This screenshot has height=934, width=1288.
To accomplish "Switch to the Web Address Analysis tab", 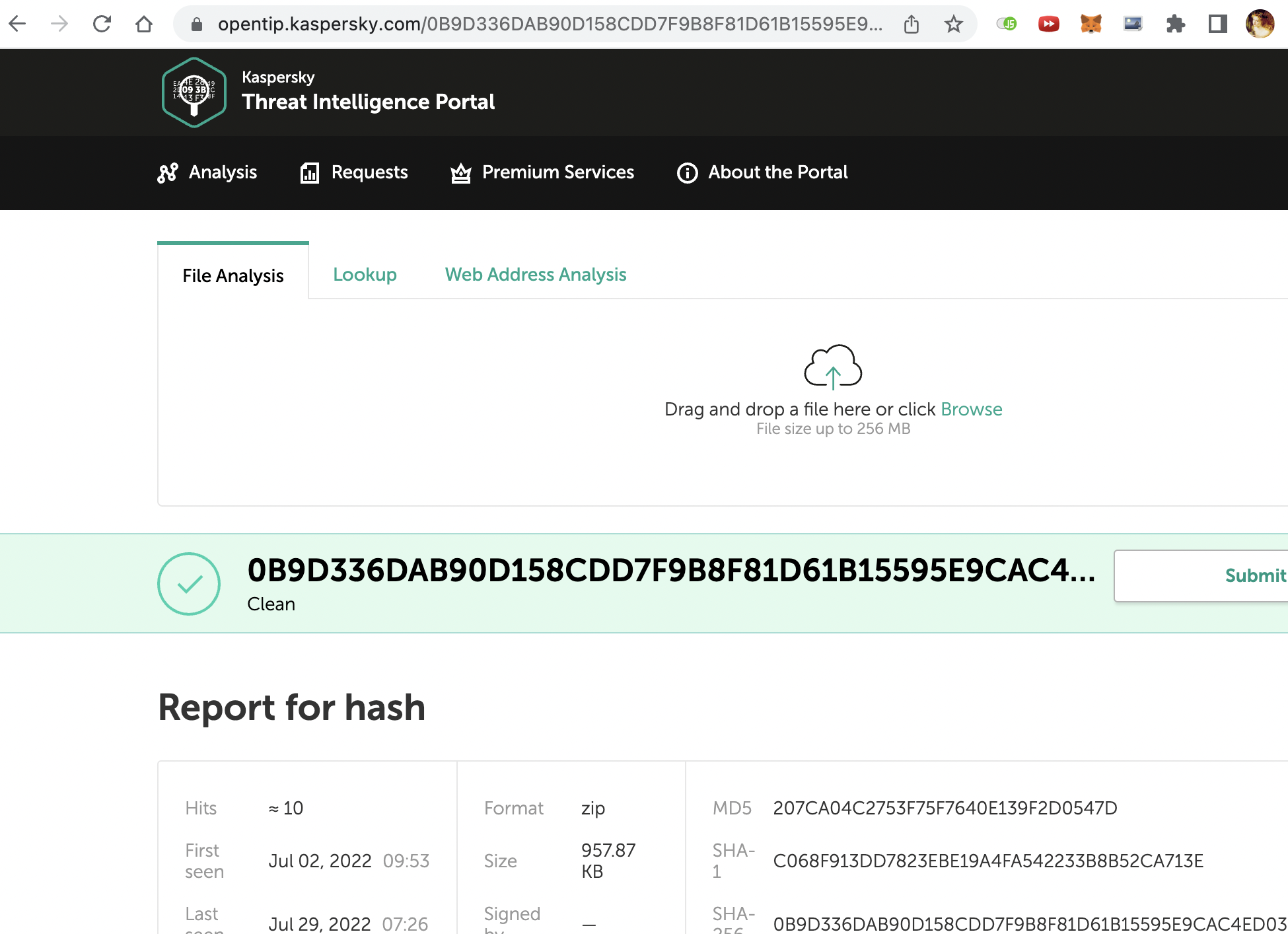I will pos(535,275).
